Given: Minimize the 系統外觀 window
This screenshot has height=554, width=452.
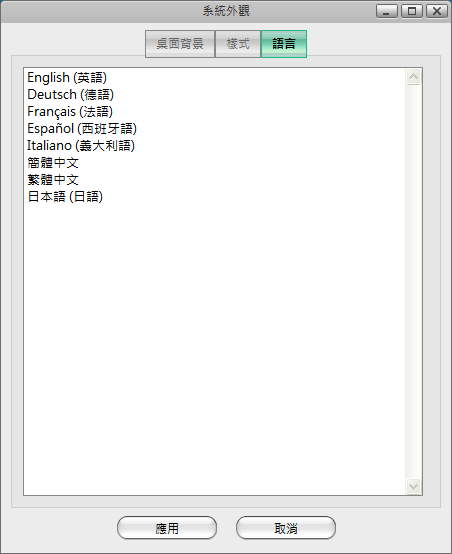Looking at the screenshot, I should (x=387, y=11).
